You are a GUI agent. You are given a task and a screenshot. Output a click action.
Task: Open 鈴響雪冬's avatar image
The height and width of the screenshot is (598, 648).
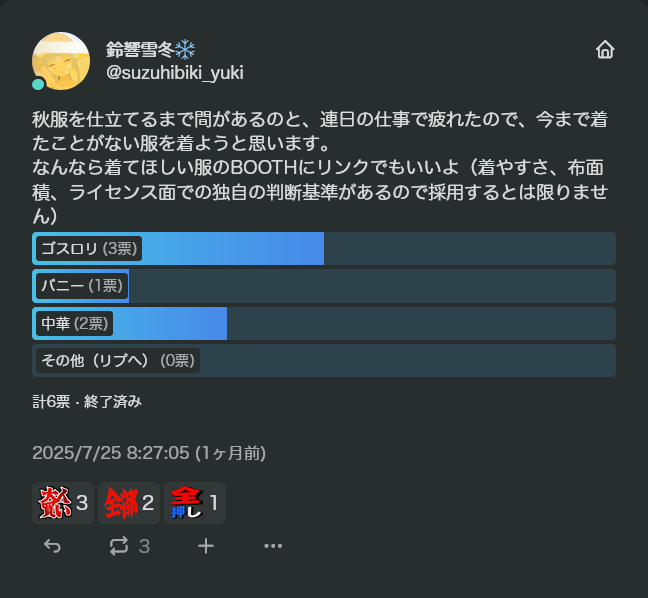(x=61, y=61)
